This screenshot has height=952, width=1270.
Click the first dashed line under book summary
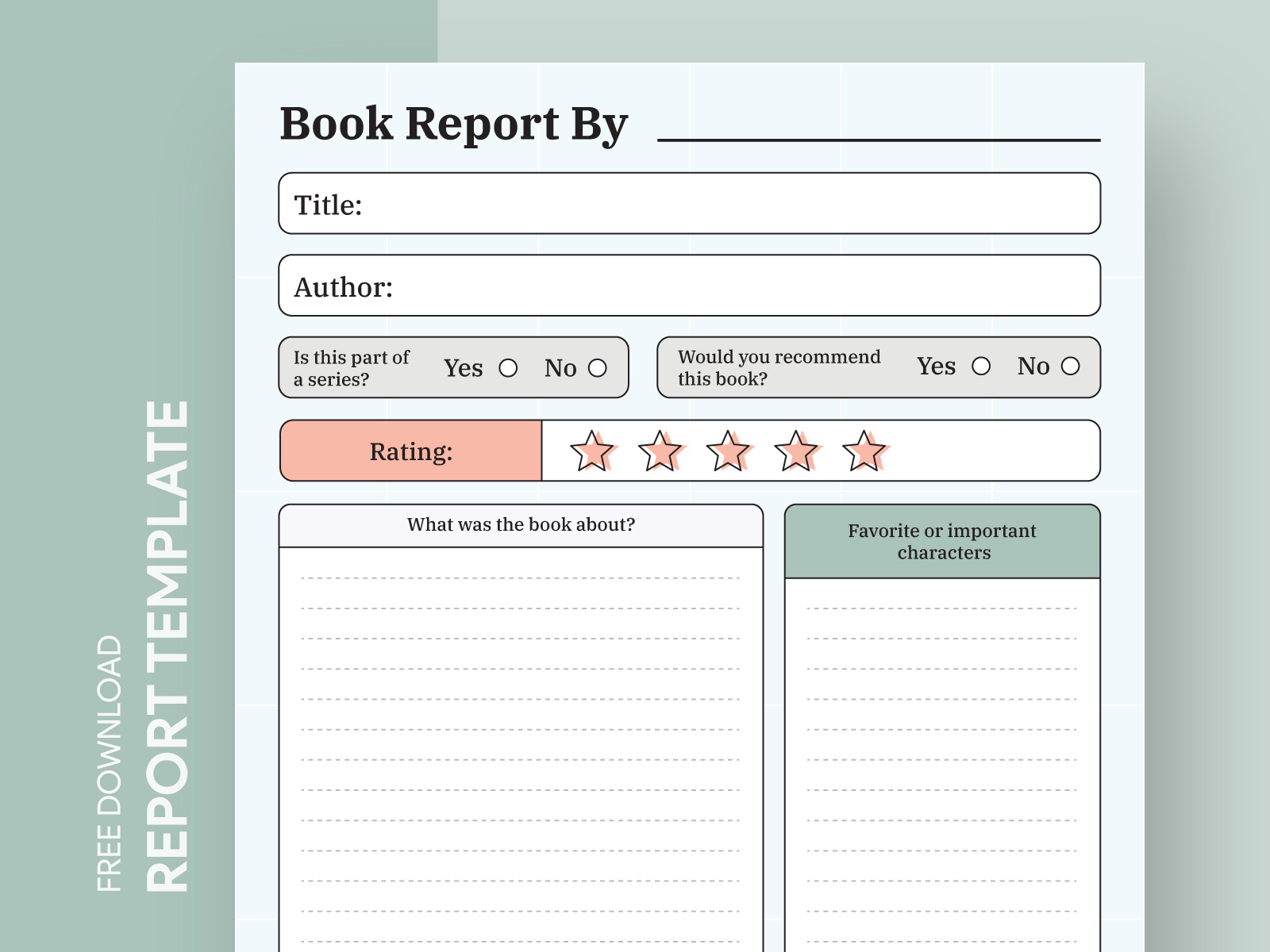pyautogui.click(x=521, y=578)
